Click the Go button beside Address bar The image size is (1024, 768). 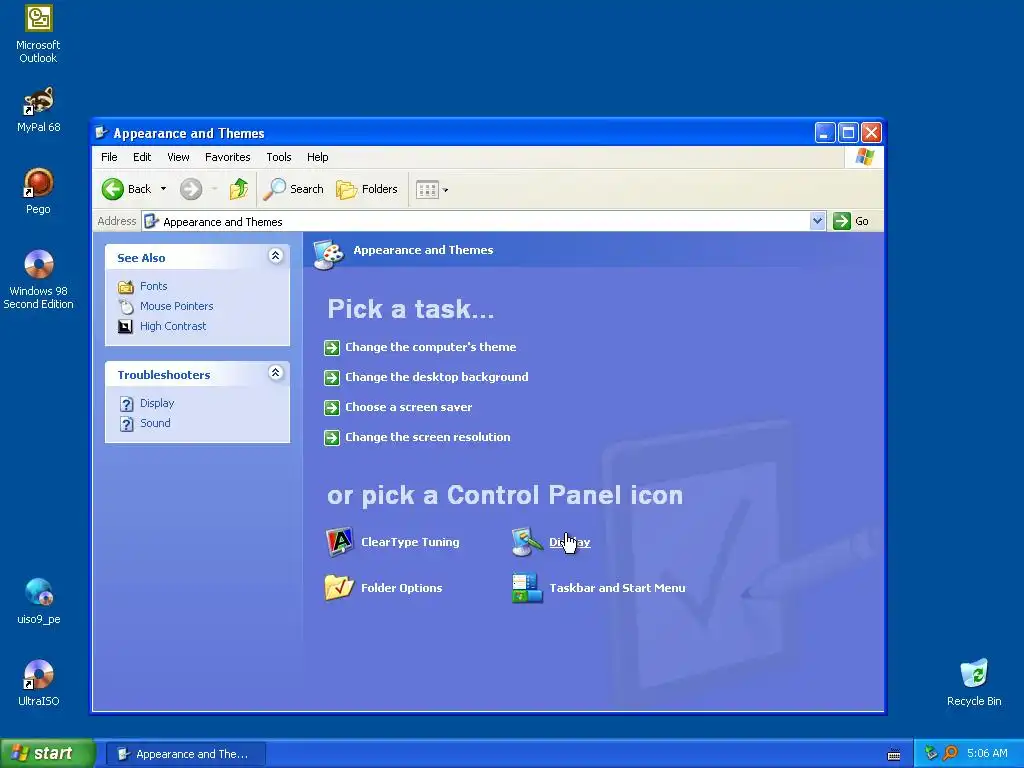tap(852, 221)
